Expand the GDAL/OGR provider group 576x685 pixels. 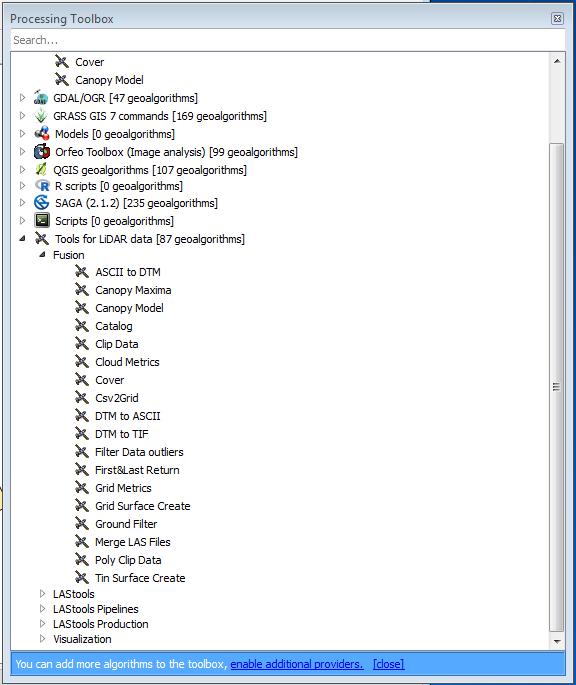[x=22, y=97]
